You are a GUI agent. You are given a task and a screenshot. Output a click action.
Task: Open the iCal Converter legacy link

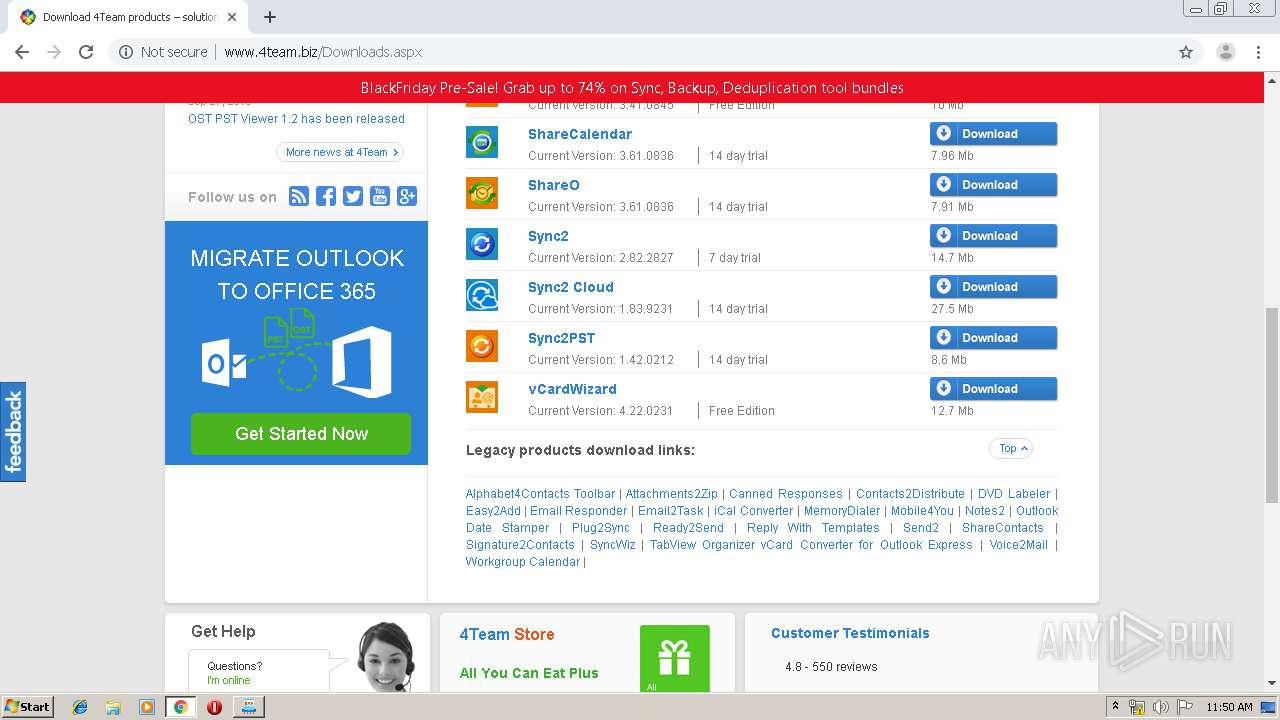coord(753,511)
